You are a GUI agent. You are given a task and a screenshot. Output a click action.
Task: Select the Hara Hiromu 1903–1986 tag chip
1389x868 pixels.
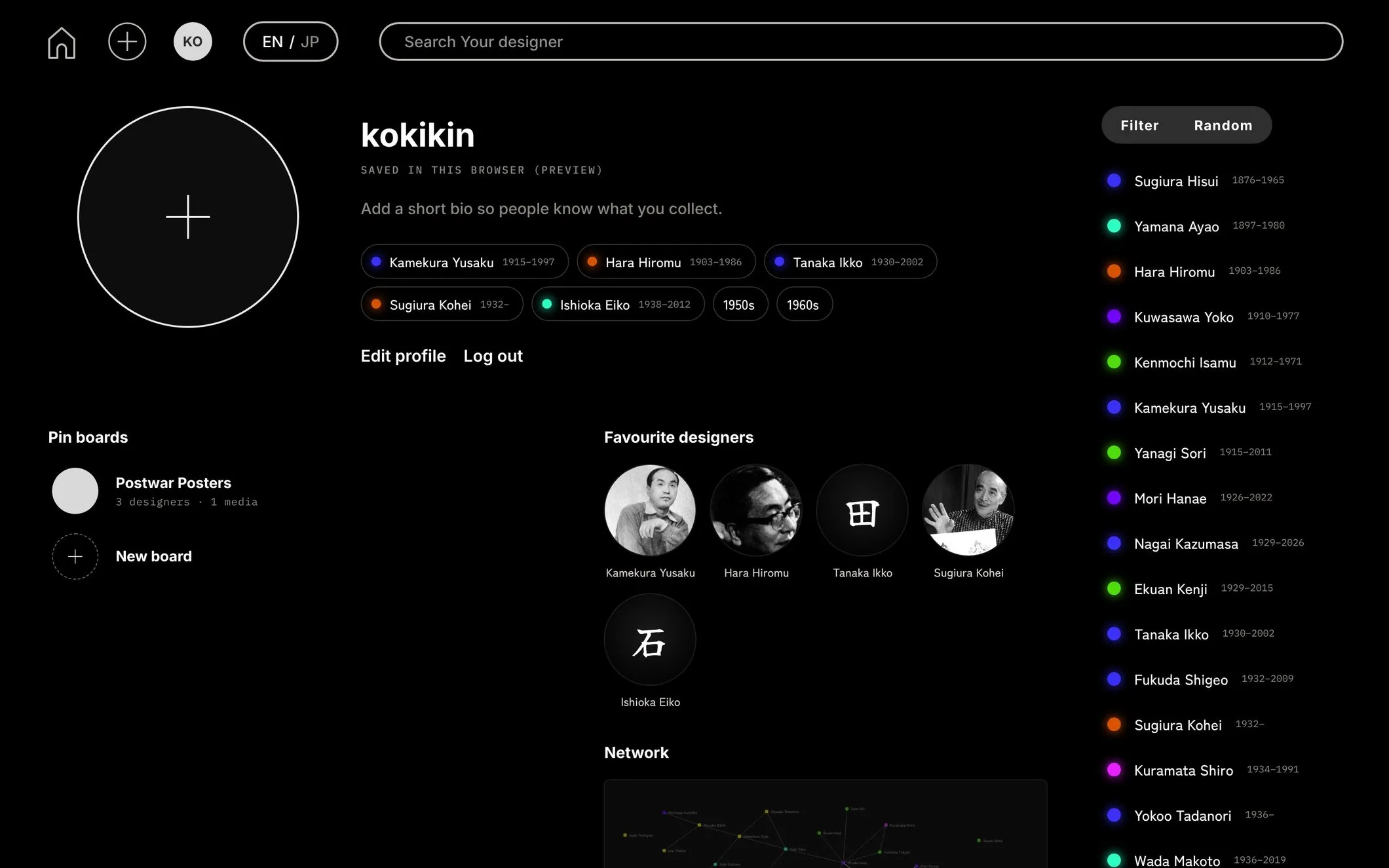[x=666, y=262]
